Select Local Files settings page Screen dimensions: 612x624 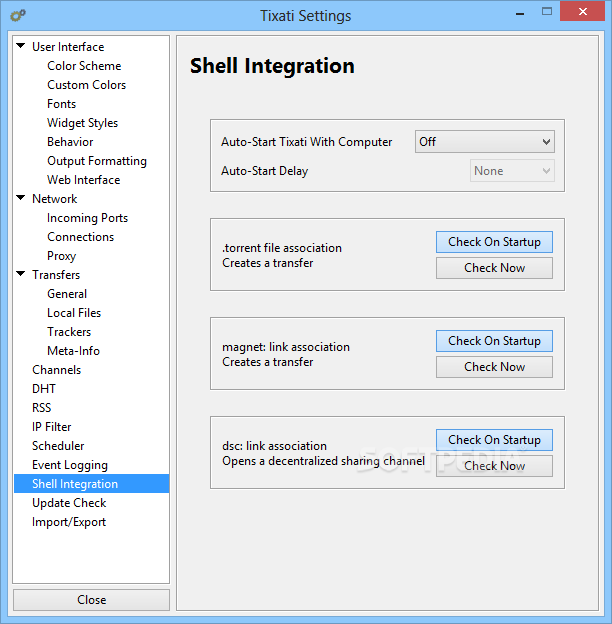click(74, 313)
